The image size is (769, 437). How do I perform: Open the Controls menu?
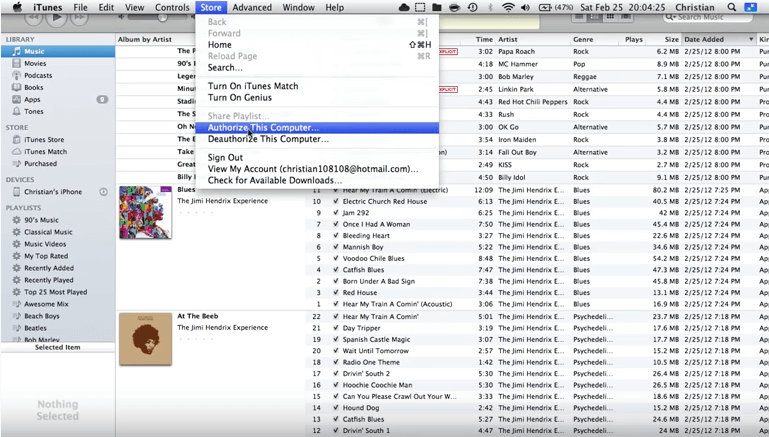172,7
